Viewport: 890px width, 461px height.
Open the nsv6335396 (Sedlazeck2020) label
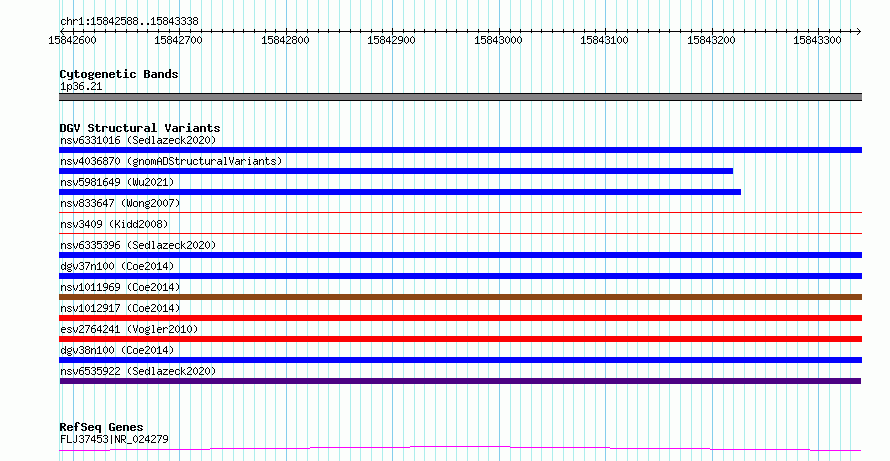(138, 245)
